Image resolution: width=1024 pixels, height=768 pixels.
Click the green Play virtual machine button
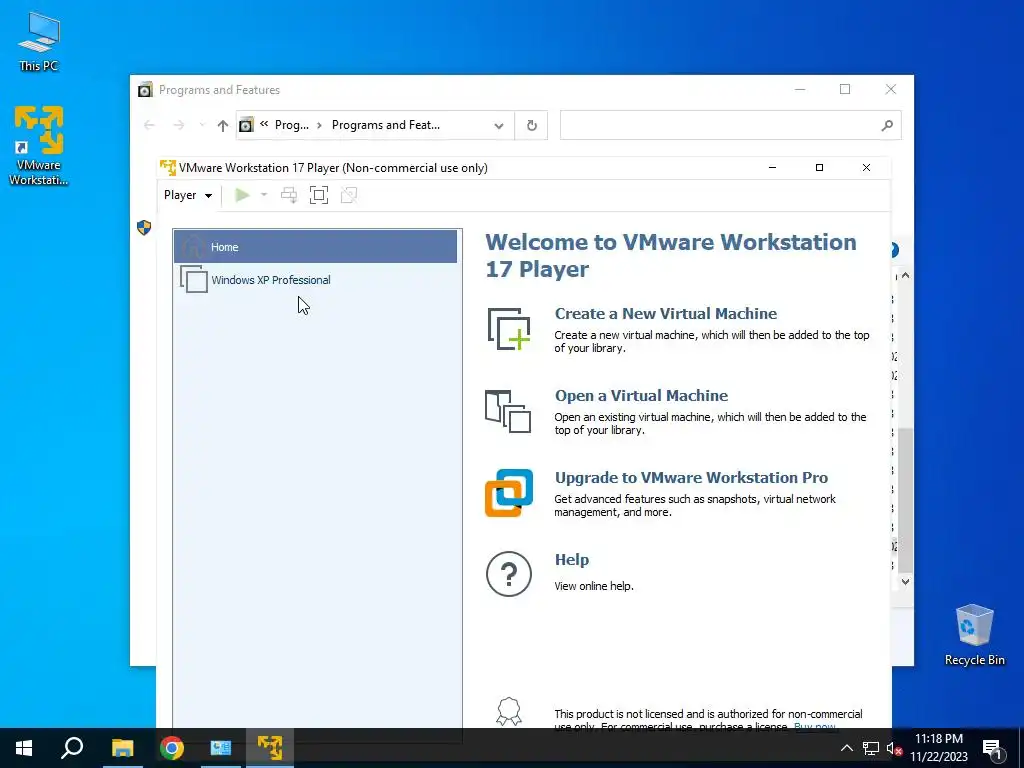click(242, 195)
